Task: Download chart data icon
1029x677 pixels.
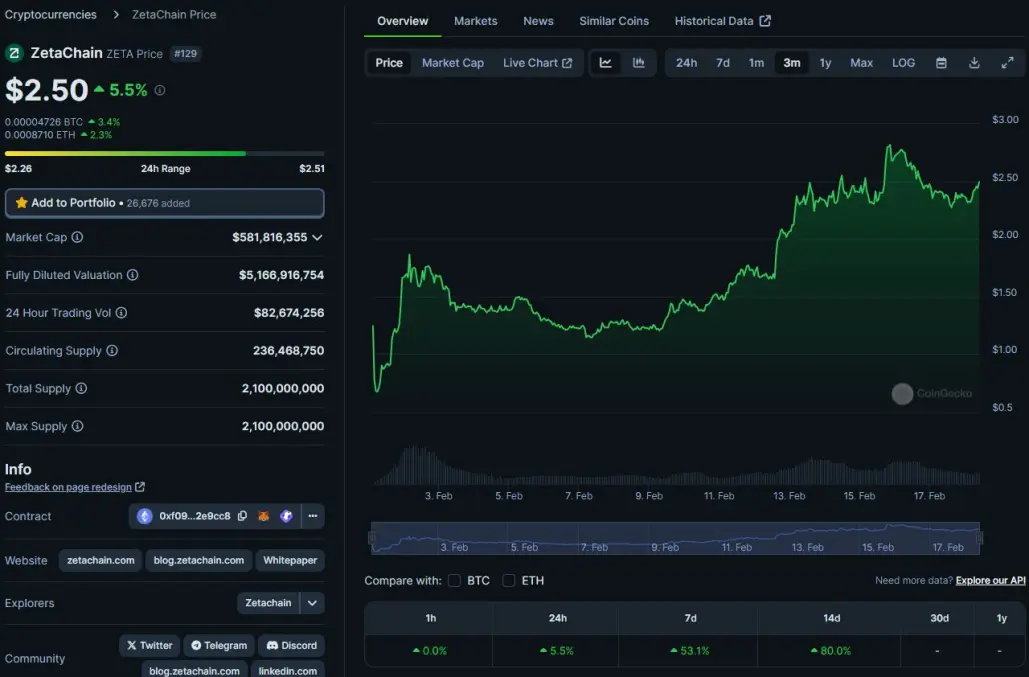Action: tap(975, 63)
